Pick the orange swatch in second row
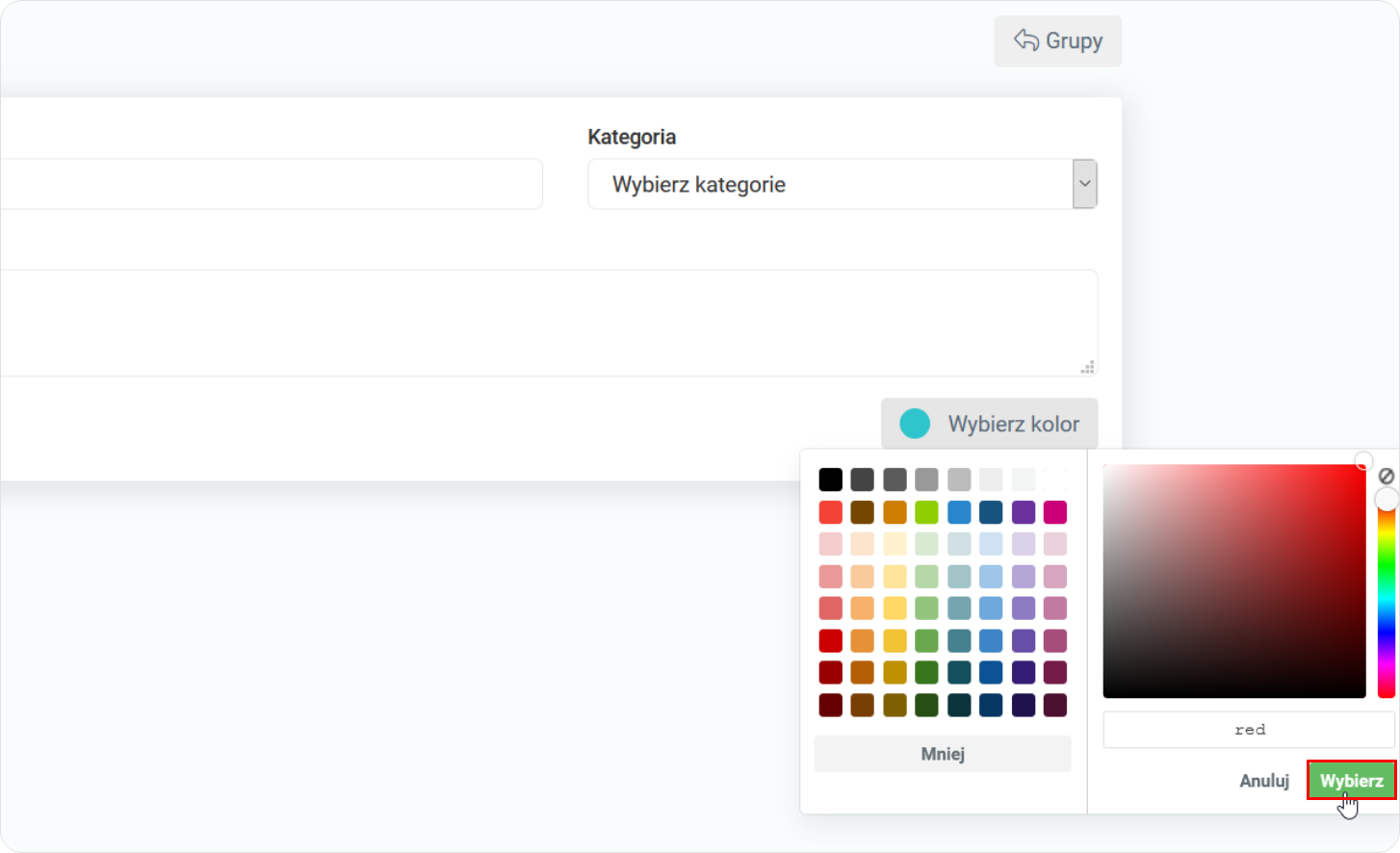Screen dimensions: 1400x853 click(895, 512)
